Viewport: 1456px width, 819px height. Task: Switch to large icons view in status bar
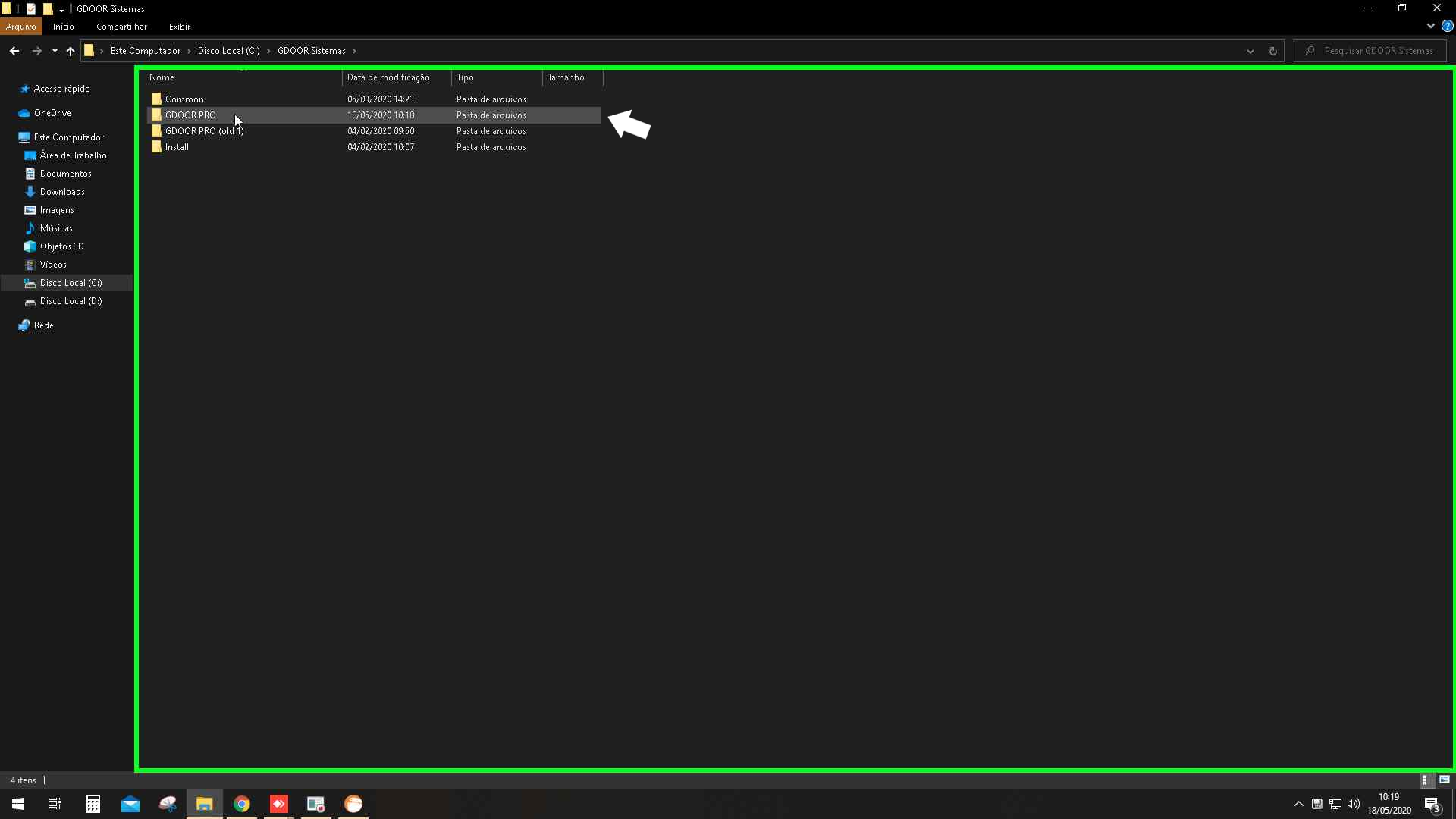(1444, 780)
